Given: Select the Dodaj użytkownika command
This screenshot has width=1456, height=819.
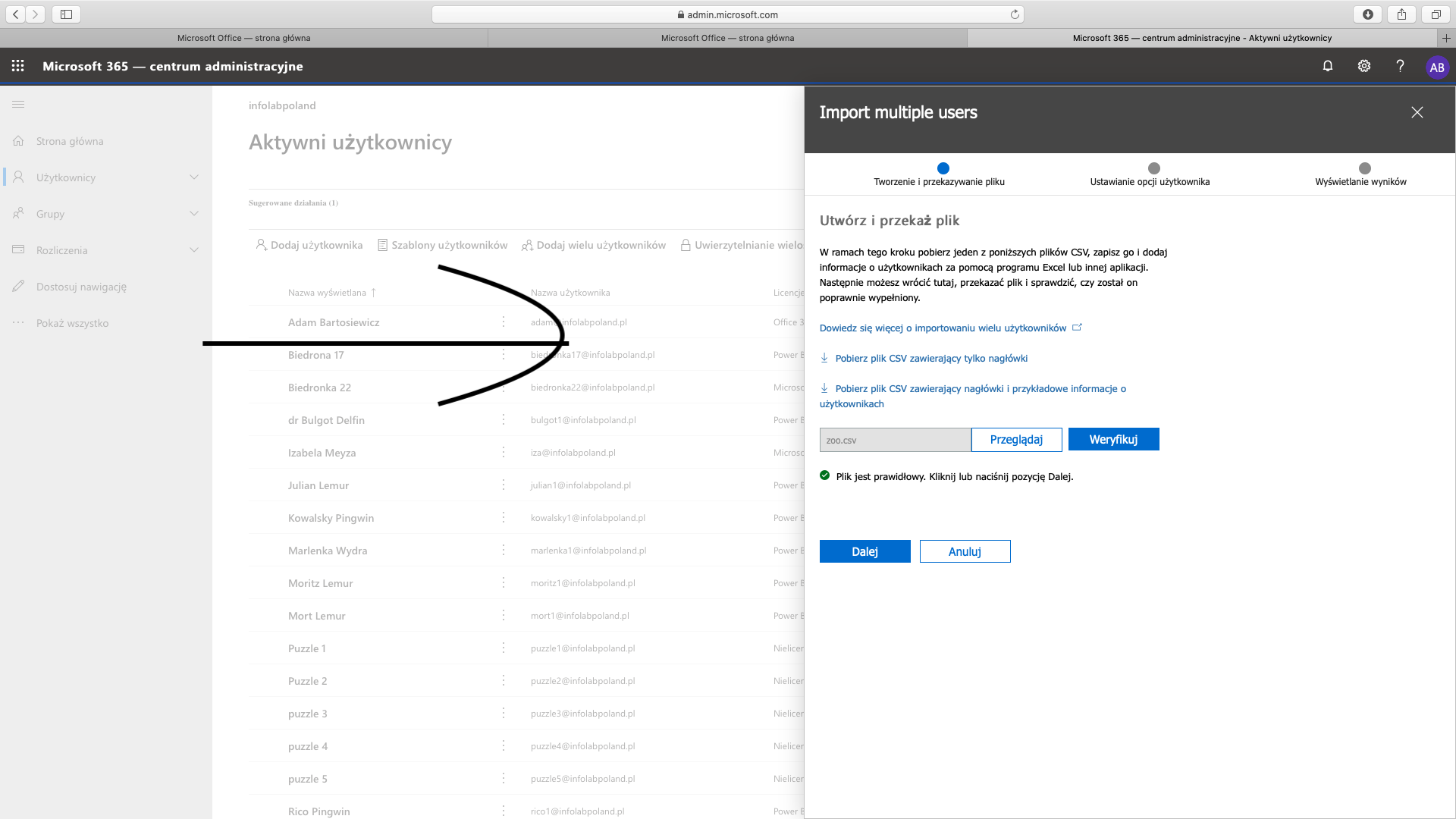Looking at the screenshot, I should pos(309,245).
